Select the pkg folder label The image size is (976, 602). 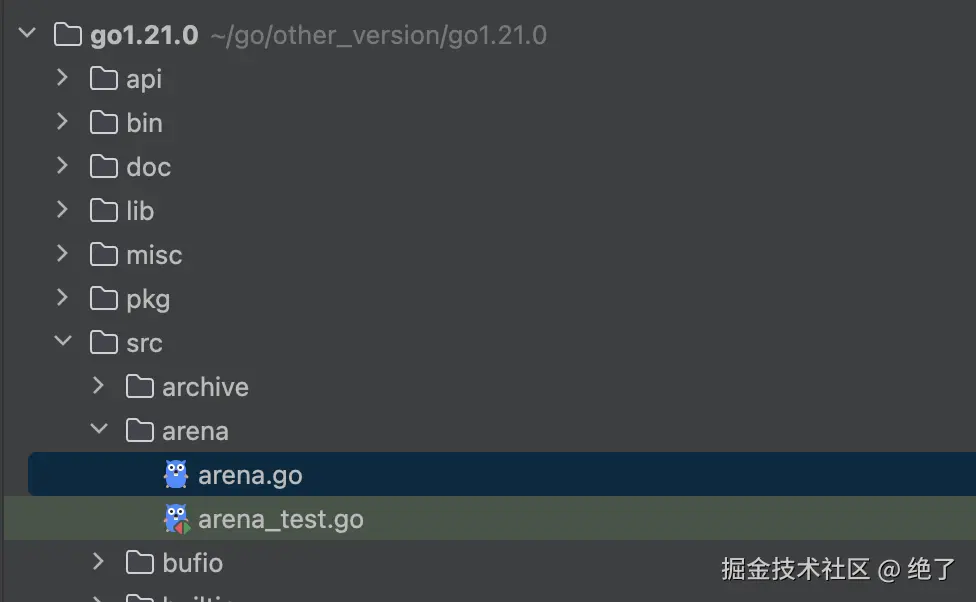(148, 299)
